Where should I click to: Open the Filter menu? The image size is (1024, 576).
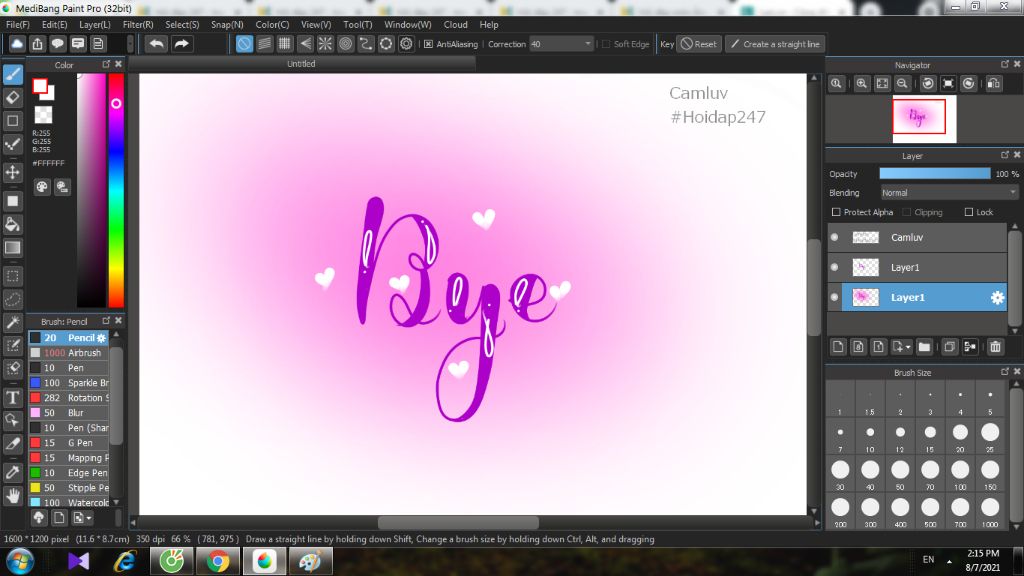[138, 25]
